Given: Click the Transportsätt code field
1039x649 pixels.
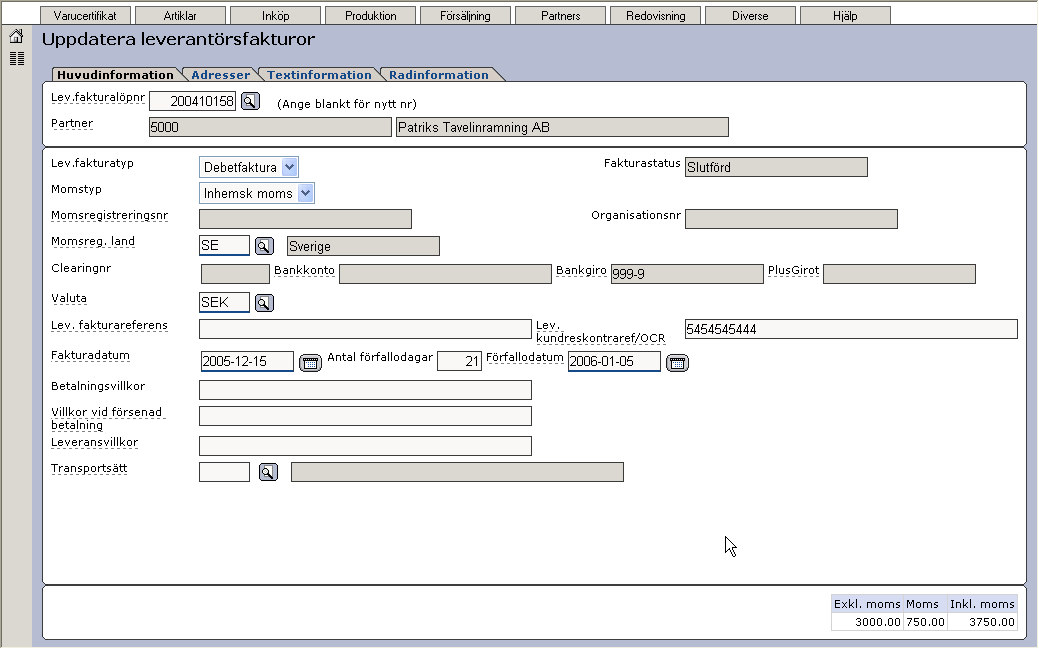Looking at the screenshot, I should [225, 472].
